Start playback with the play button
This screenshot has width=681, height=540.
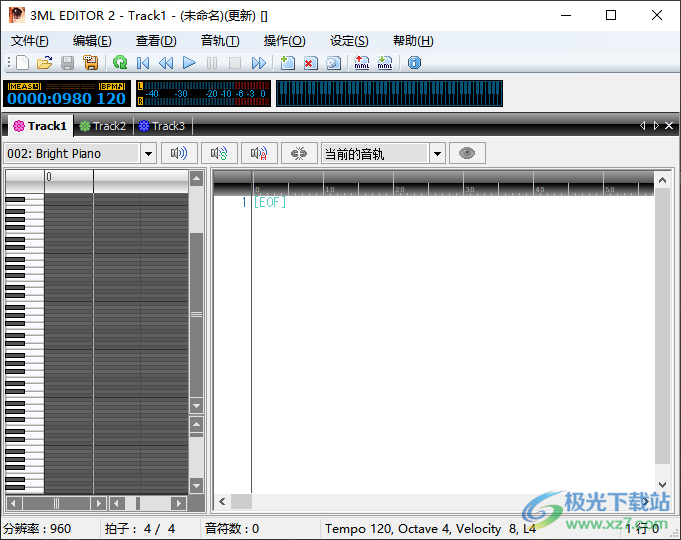(189, 63)
